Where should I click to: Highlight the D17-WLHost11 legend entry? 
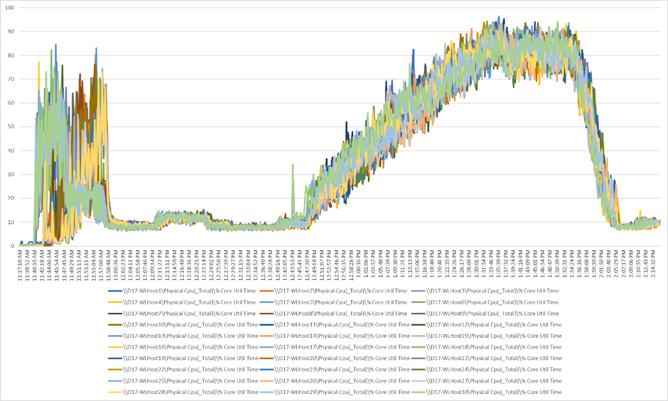[x=334, y=325]
